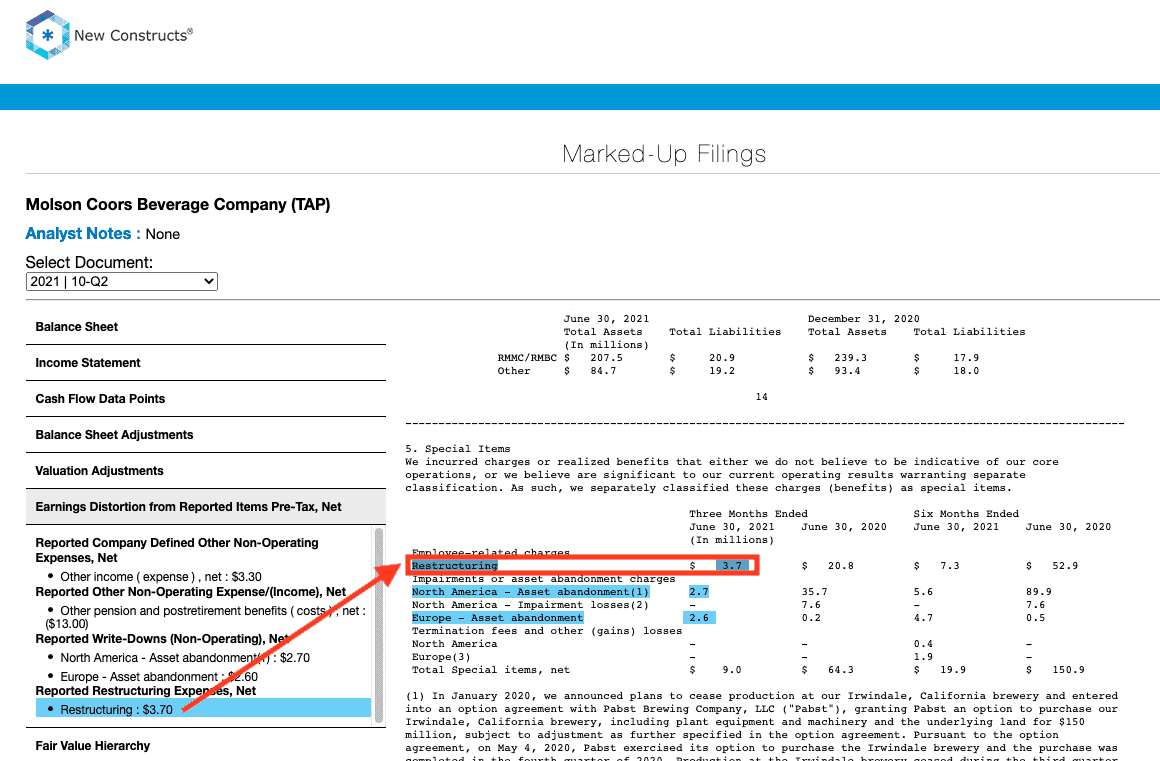Click the Total Special items, net row label
1160x761 pixels.
[490, 670]
